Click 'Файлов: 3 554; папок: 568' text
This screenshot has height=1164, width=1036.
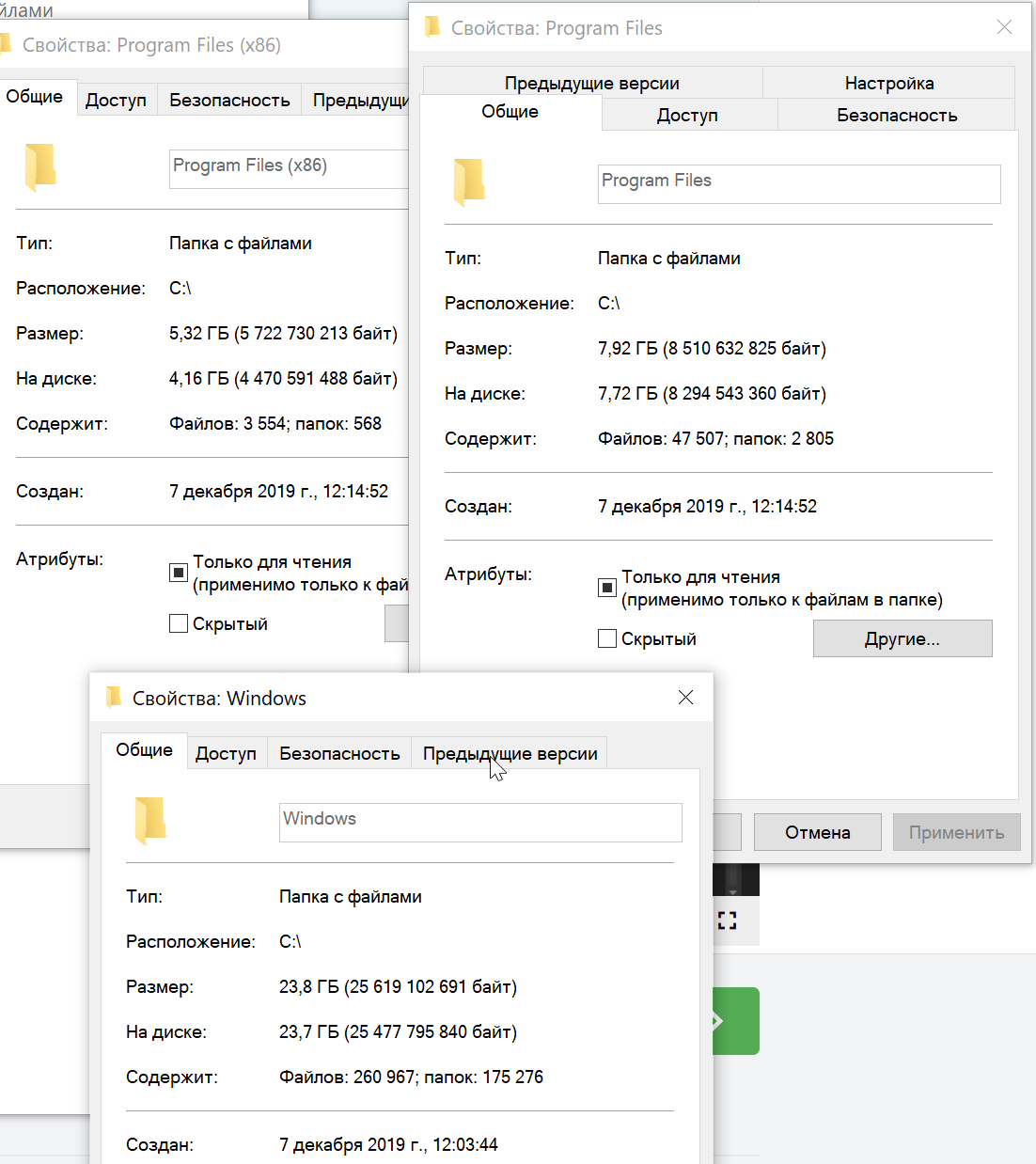tap(275, 424)
